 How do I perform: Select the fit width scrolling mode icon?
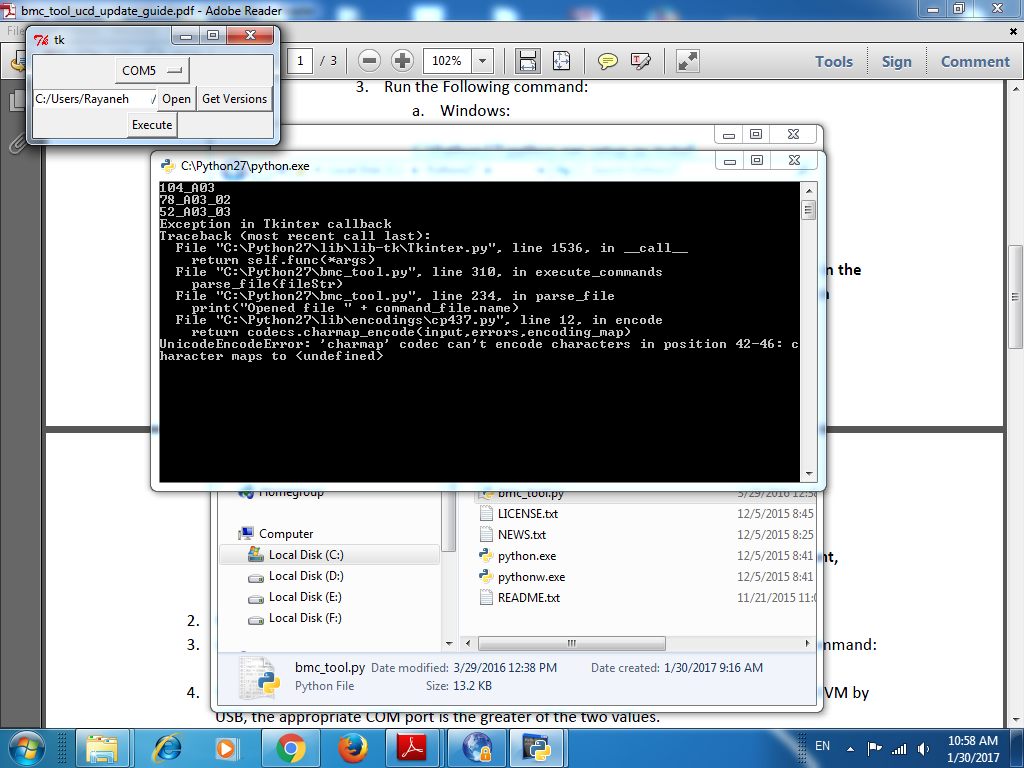pyautogui.click(x=527, y=61)
